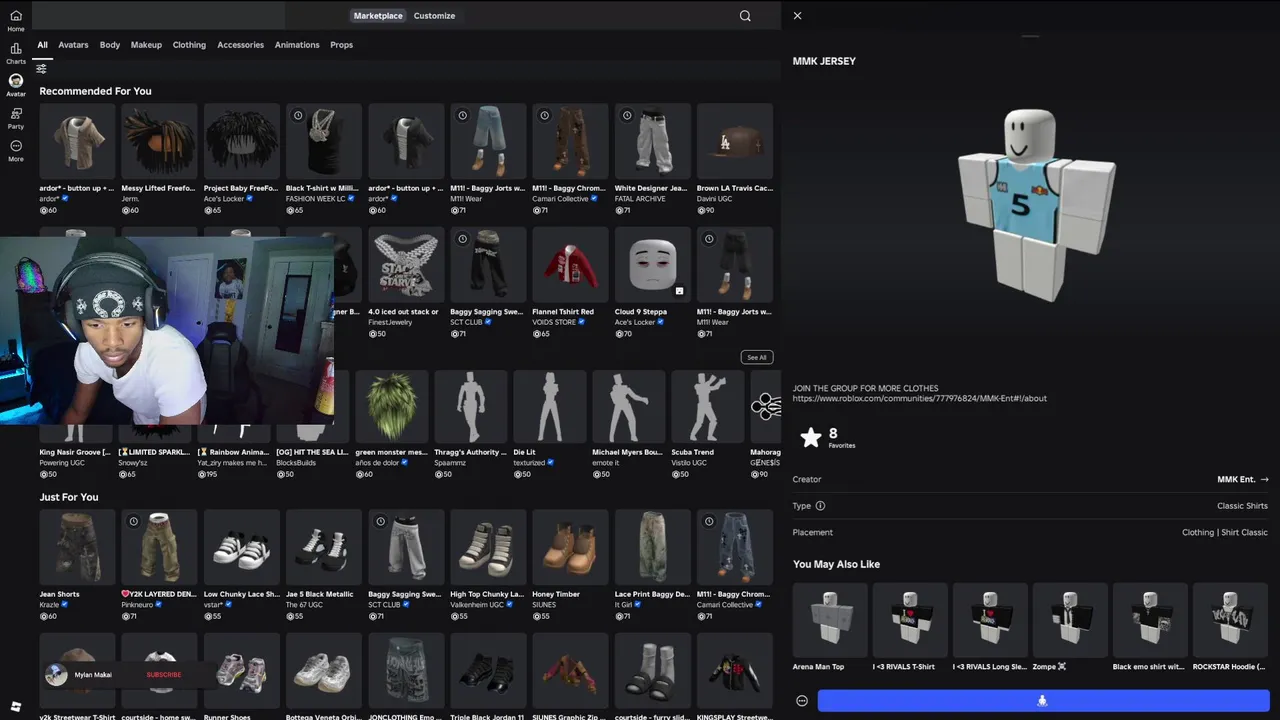Open the Messy Lifted Freeform hair item

(x=159, y=159)
